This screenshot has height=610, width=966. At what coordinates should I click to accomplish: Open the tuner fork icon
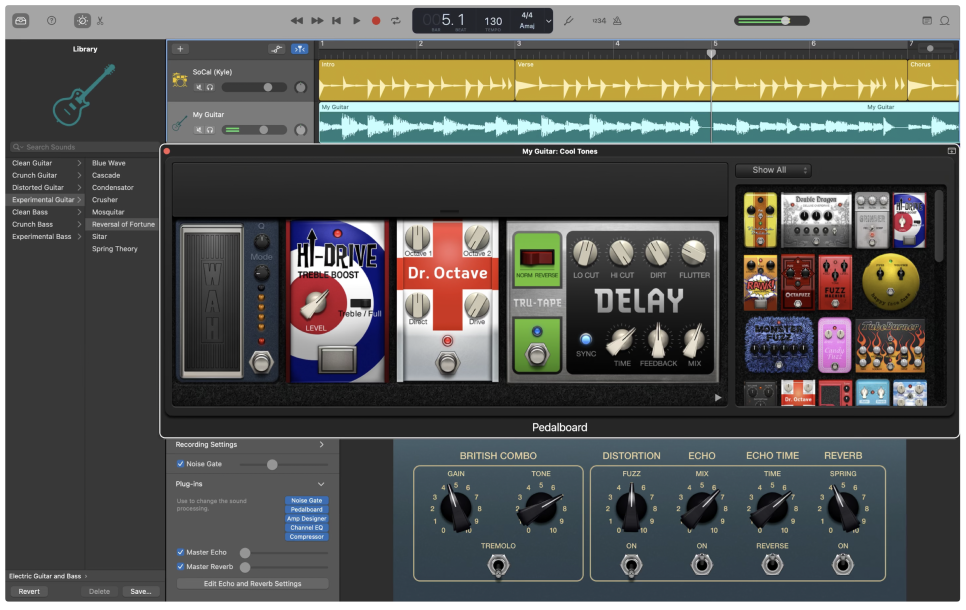coord(569,20)
